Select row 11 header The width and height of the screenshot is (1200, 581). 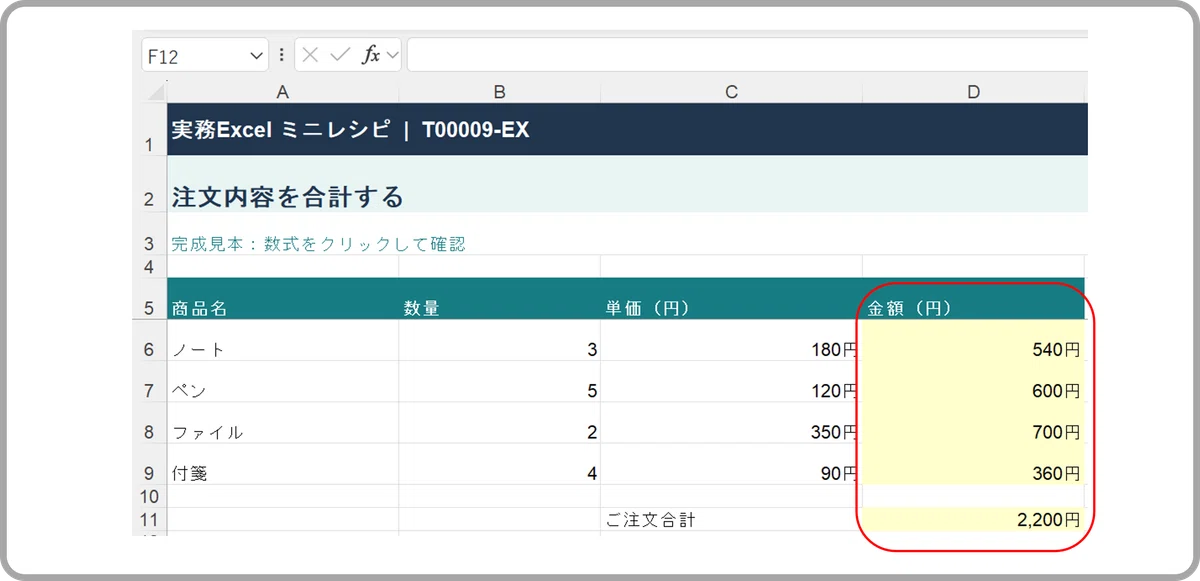coord(150,520)
